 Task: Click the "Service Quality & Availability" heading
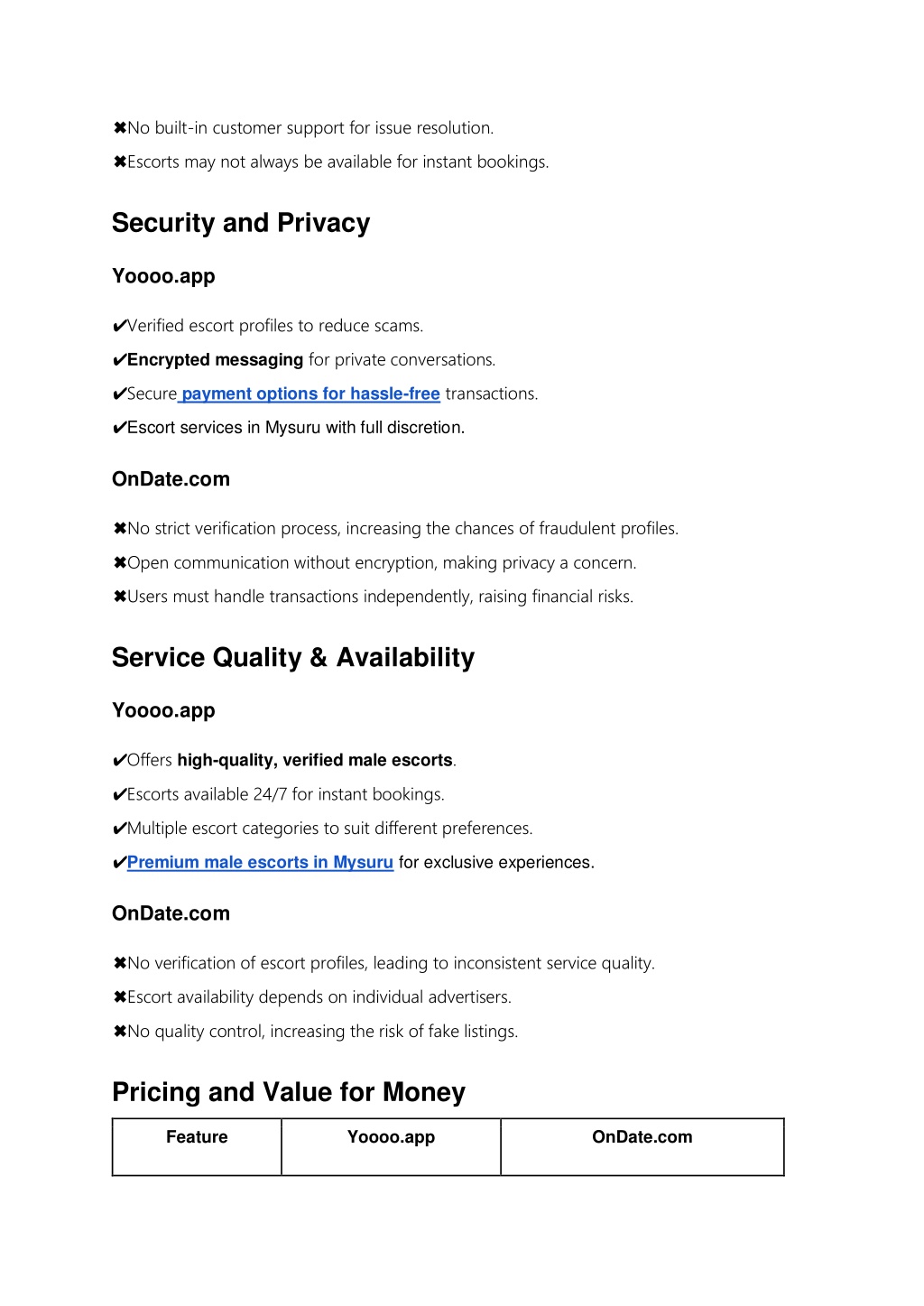(x=293, y=657)
